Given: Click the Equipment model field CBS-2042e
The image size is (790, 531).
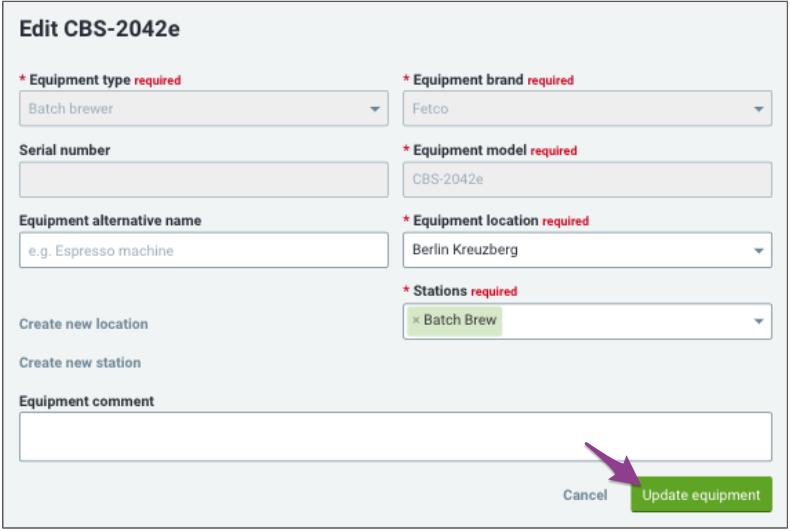Looking at the screenshot, I should (x=587, y=179).
